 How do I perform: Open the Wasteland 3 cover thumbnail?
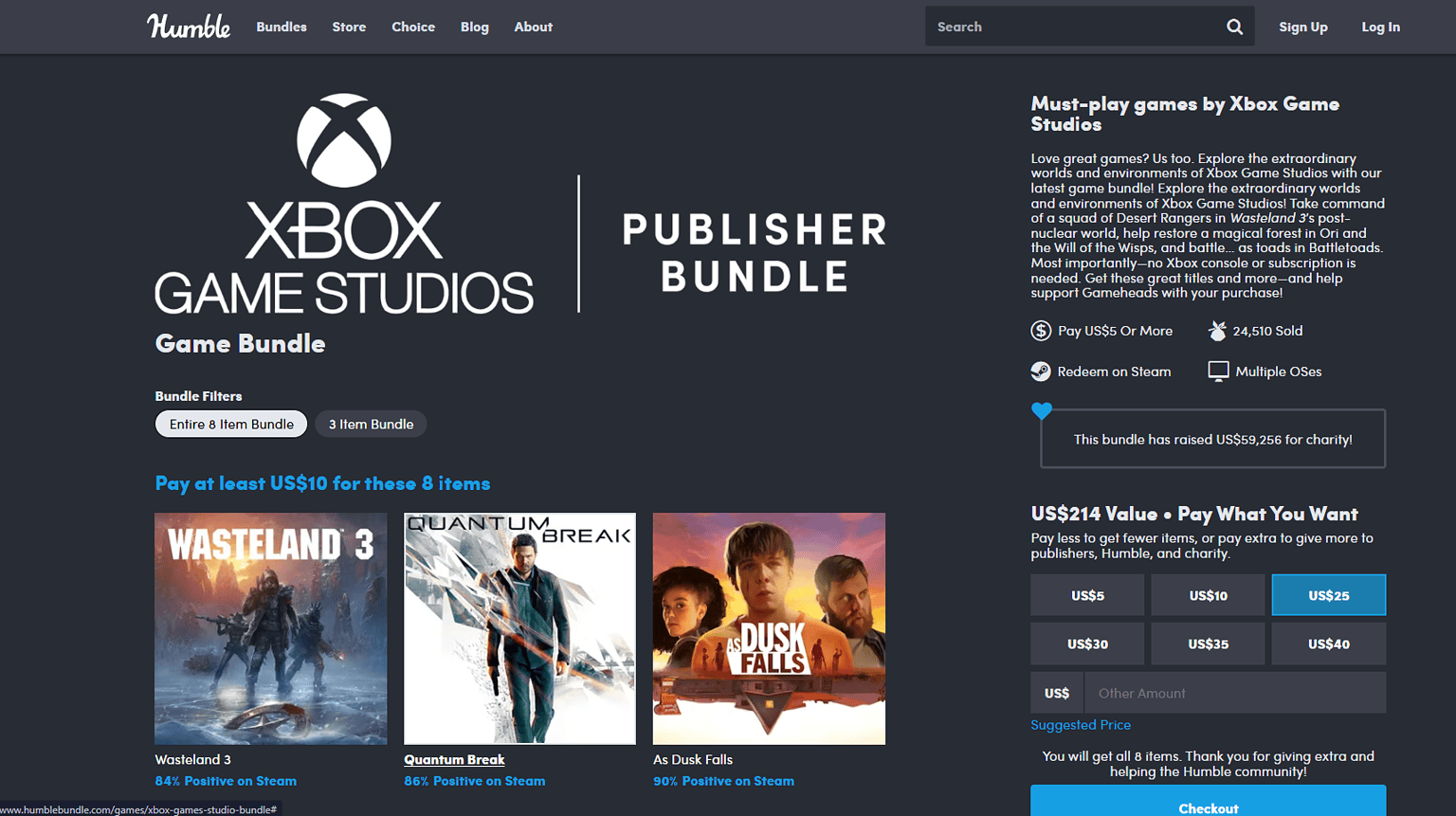[271, 628]
